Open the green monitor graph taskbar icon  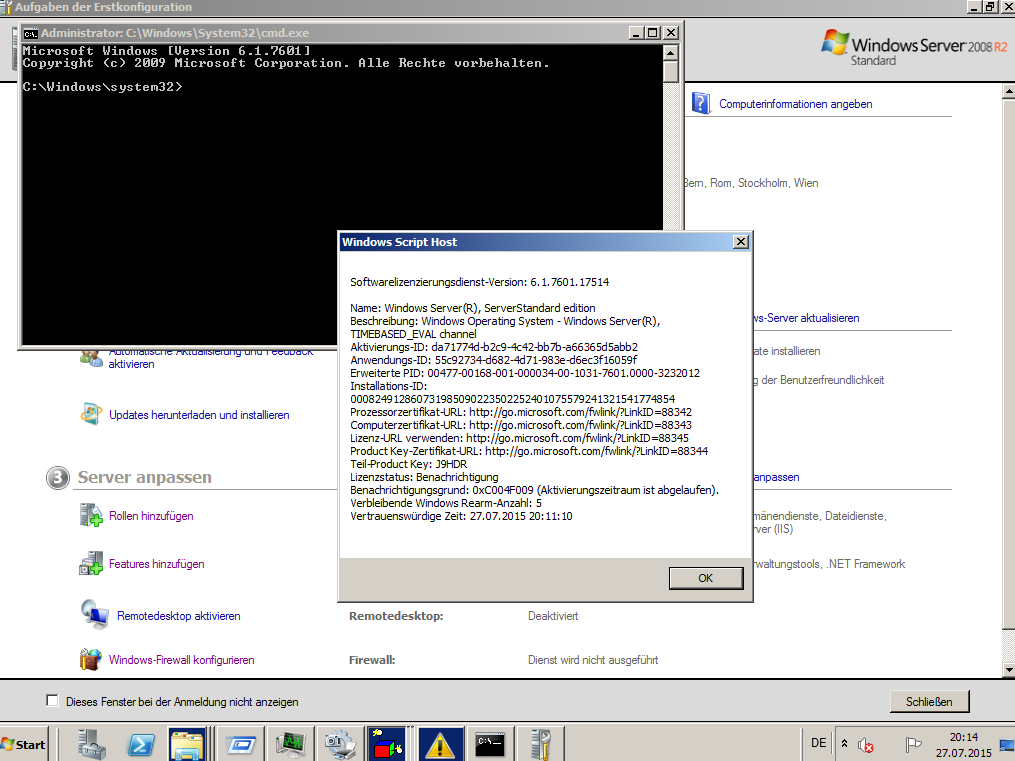(290, 744)
